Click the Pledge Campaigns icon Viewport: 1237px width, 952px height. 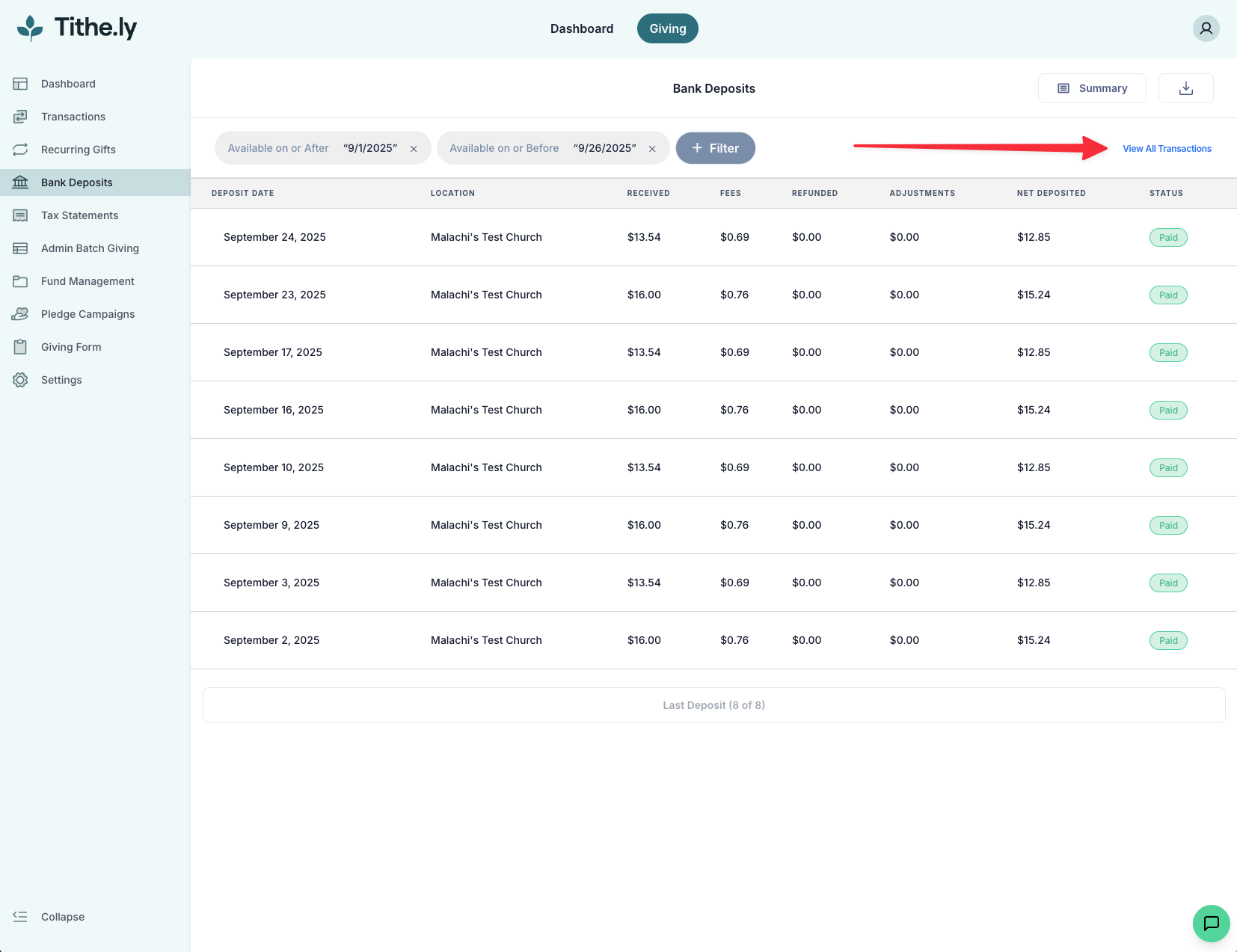click(x=20, y=313)
